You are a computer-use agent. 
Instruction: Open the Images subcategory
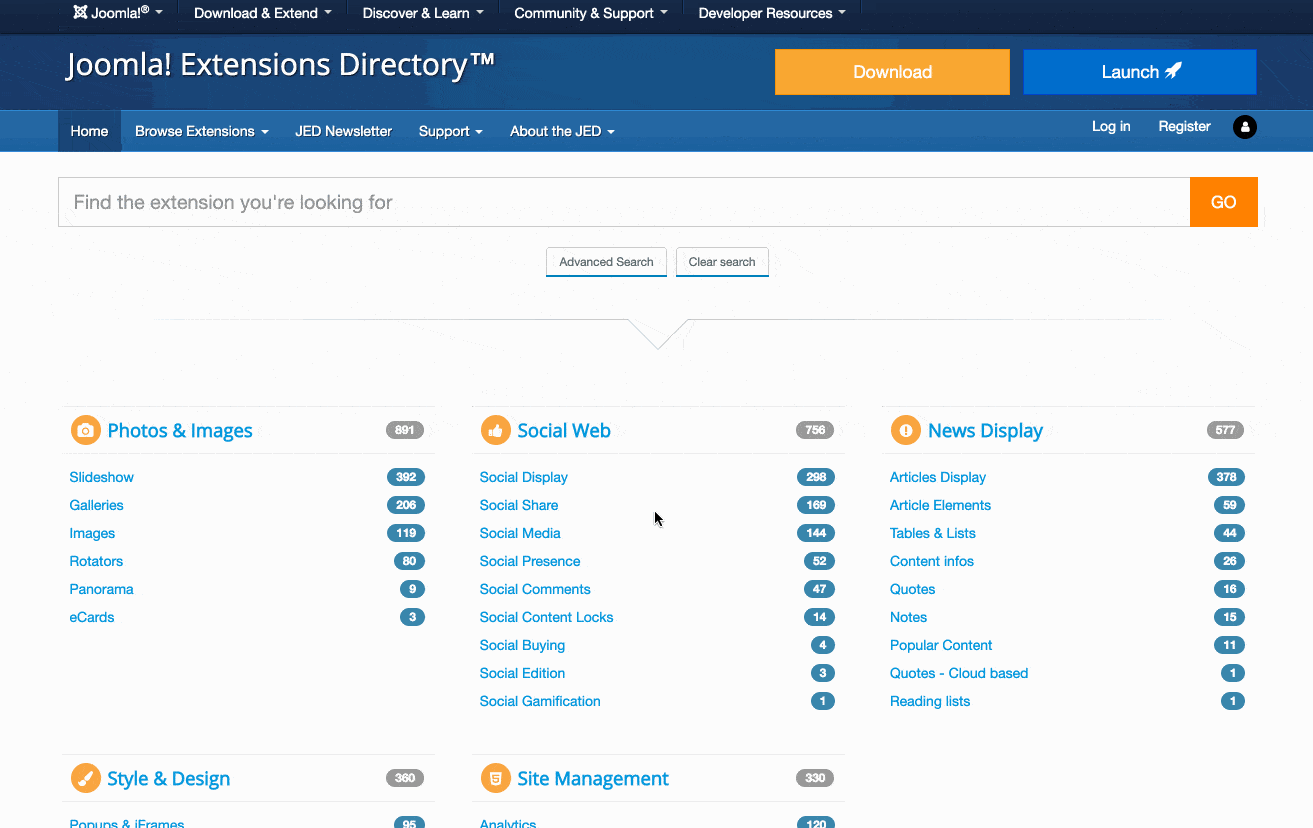coord(92,533)
